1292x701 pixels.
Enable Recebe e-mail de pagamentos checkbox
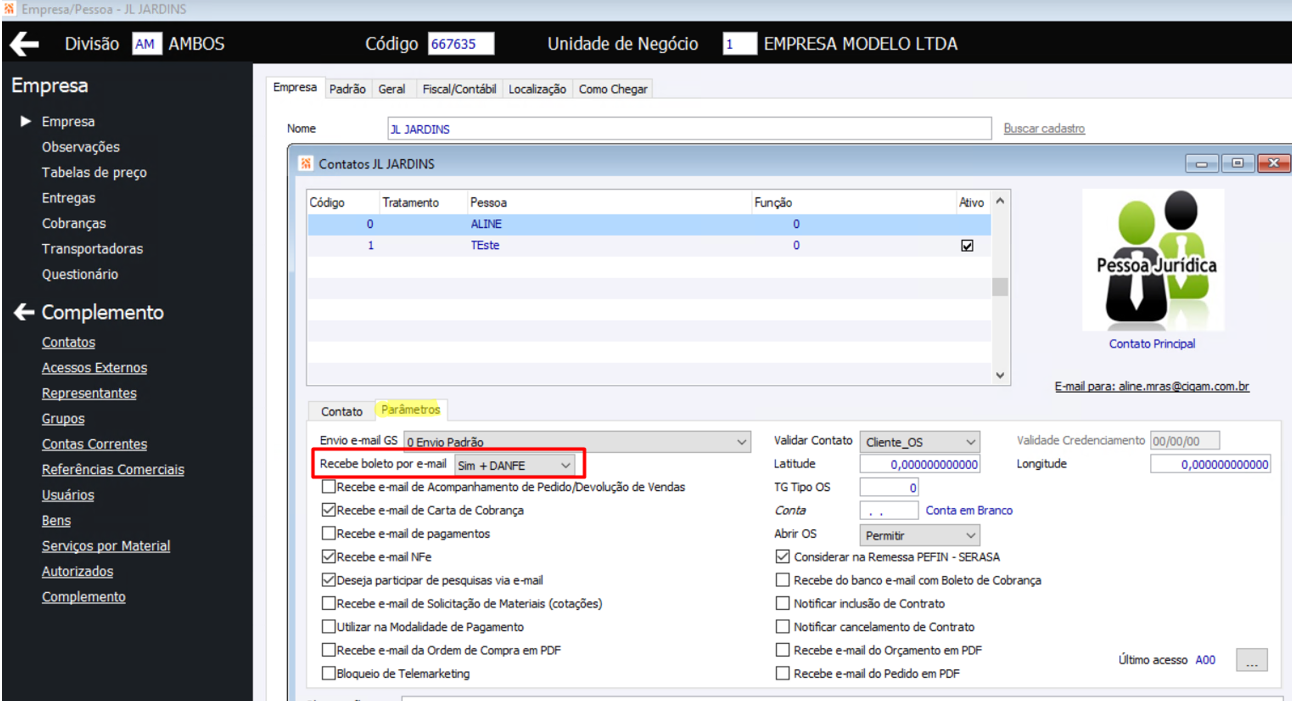(x=329, y=534)
